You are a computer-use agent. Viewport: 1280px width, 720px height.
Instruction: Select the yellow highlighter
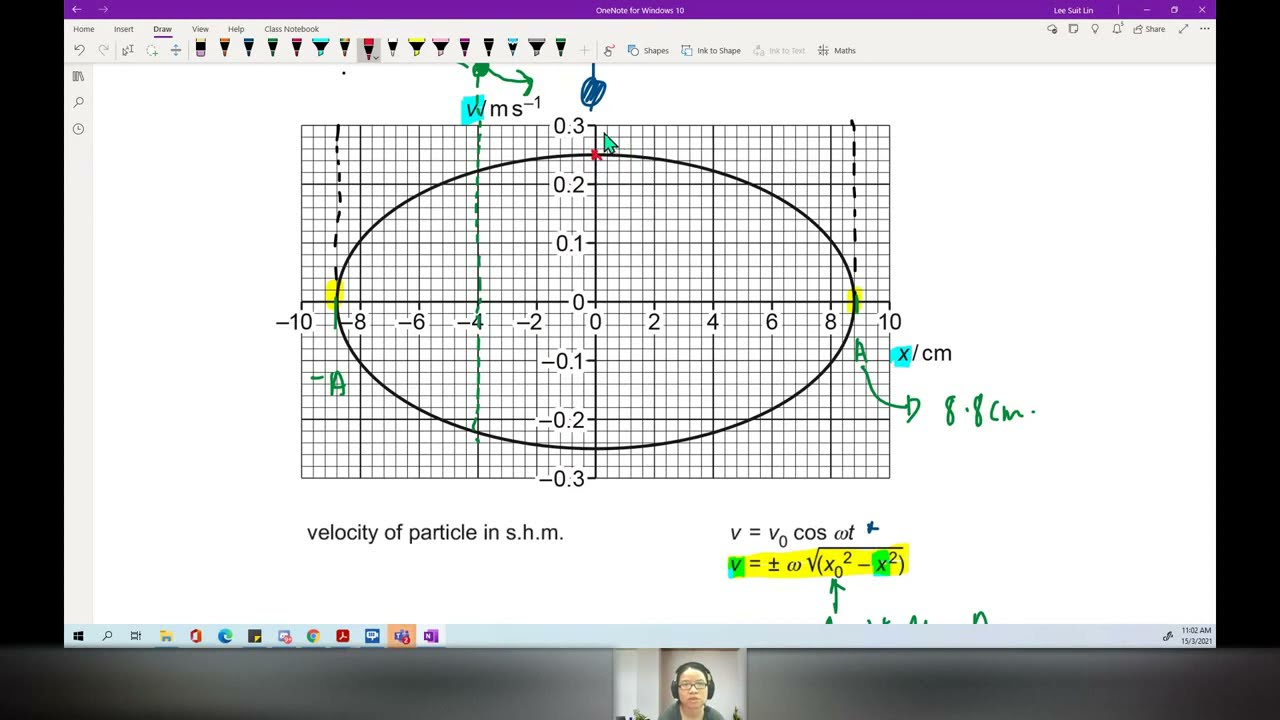click(417, 48)
